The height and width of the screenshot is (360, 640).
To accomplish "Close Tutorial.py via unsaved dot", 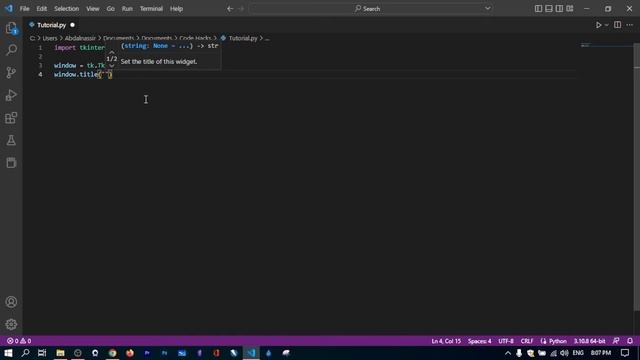I will point(72,25).
